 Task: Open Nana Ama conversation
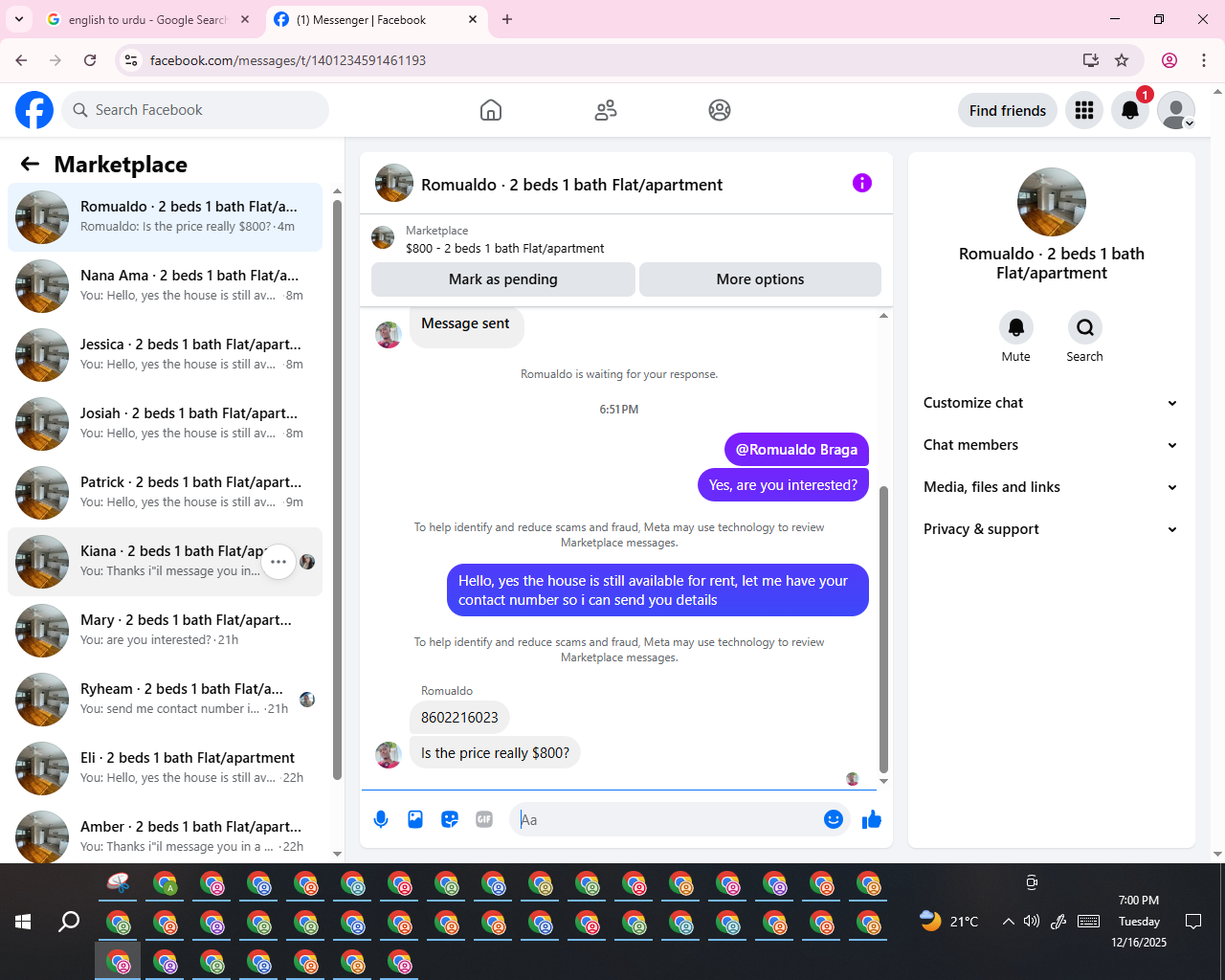(x=165, y=286)
